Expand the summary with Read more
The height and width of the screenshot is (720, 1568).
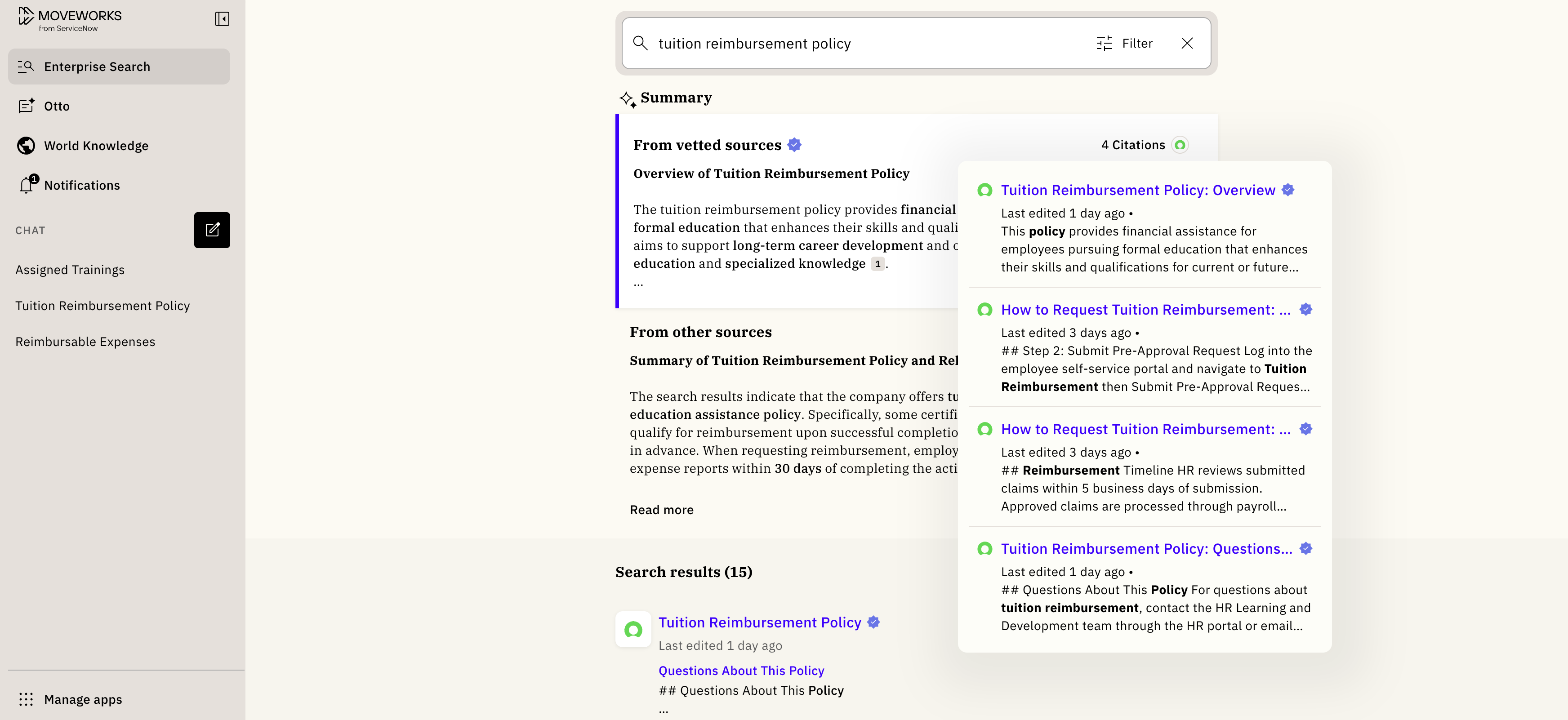[x=661, y=510]
